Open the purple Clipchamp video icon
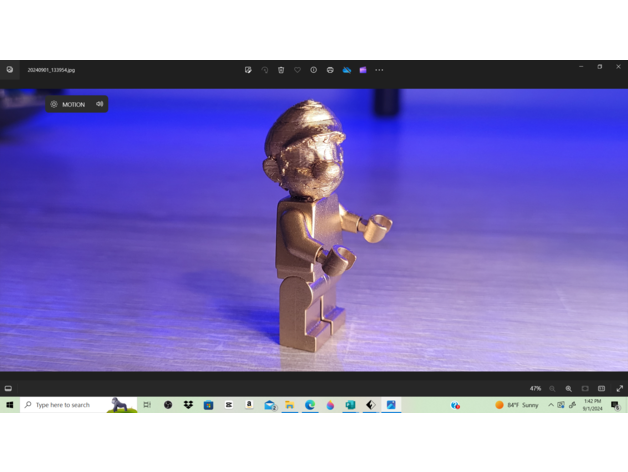Viewport: 628px width, 472px height. (x=363, y=70)
